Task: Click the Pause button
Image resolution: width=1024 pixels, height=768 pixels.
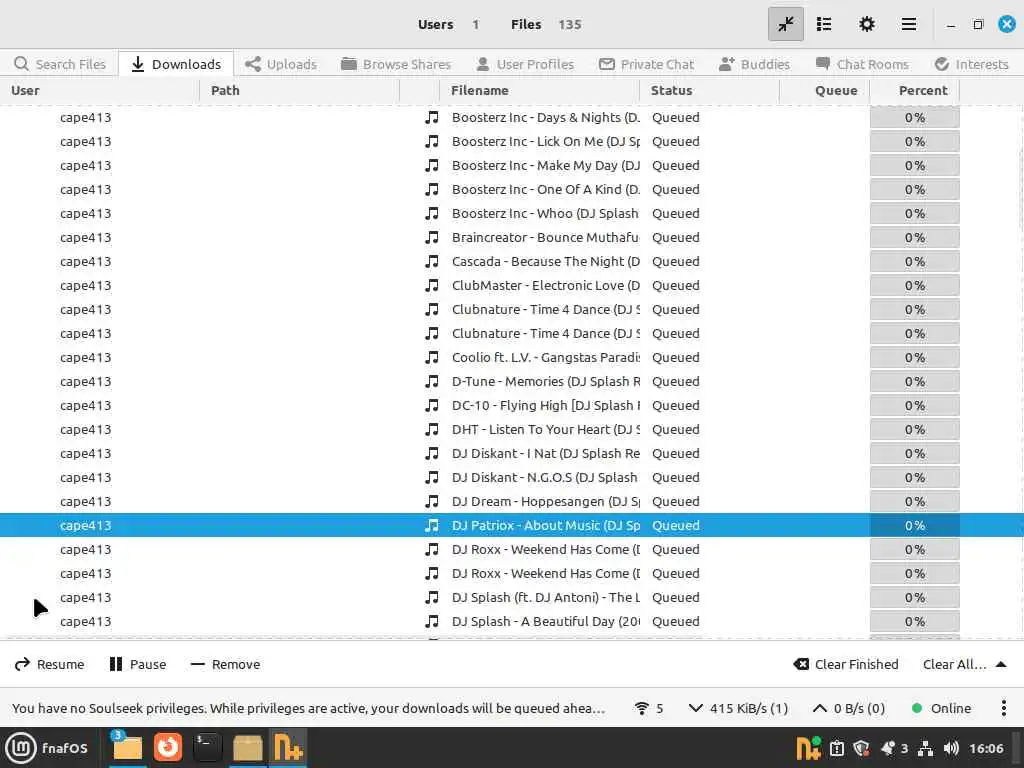Action: pyautogui.click(x=138, y=664)
